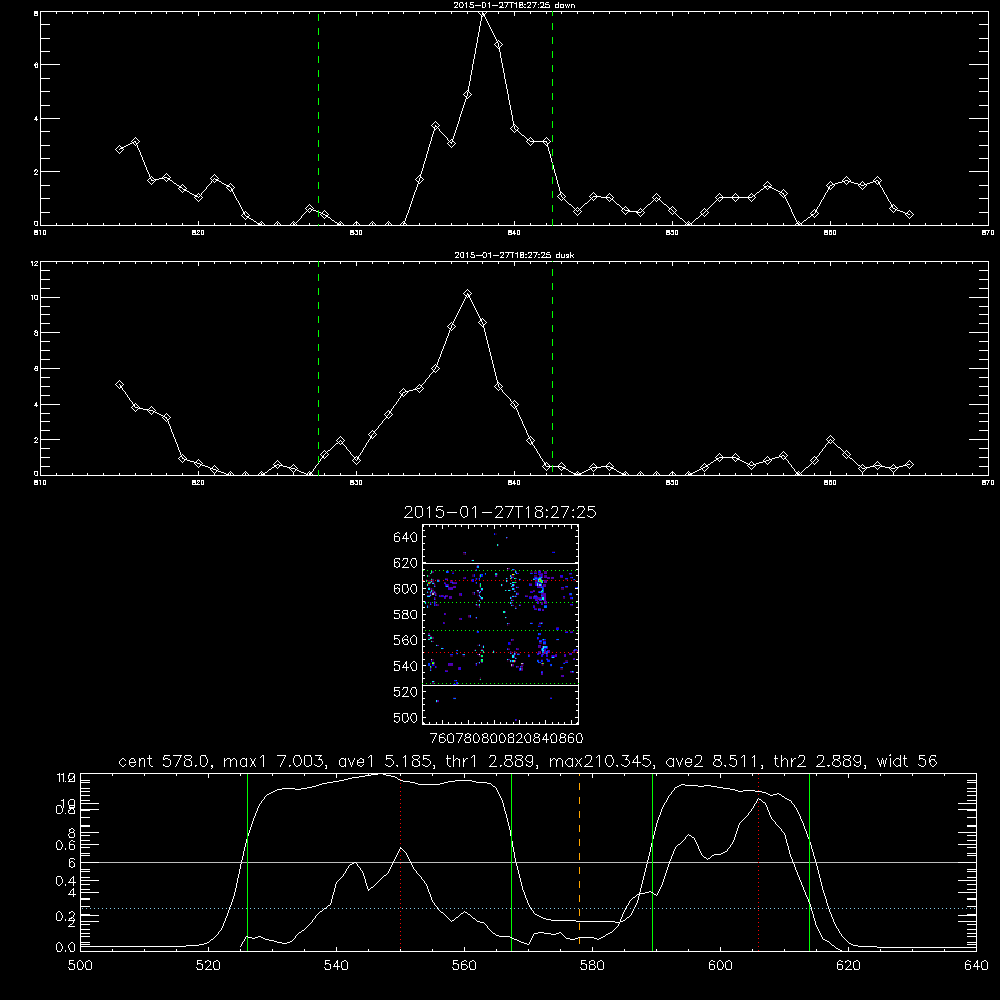Click red dotted line near 606 in bottom plot
Viewport: 1000px width, 1000px height.
tap(758, 861)
